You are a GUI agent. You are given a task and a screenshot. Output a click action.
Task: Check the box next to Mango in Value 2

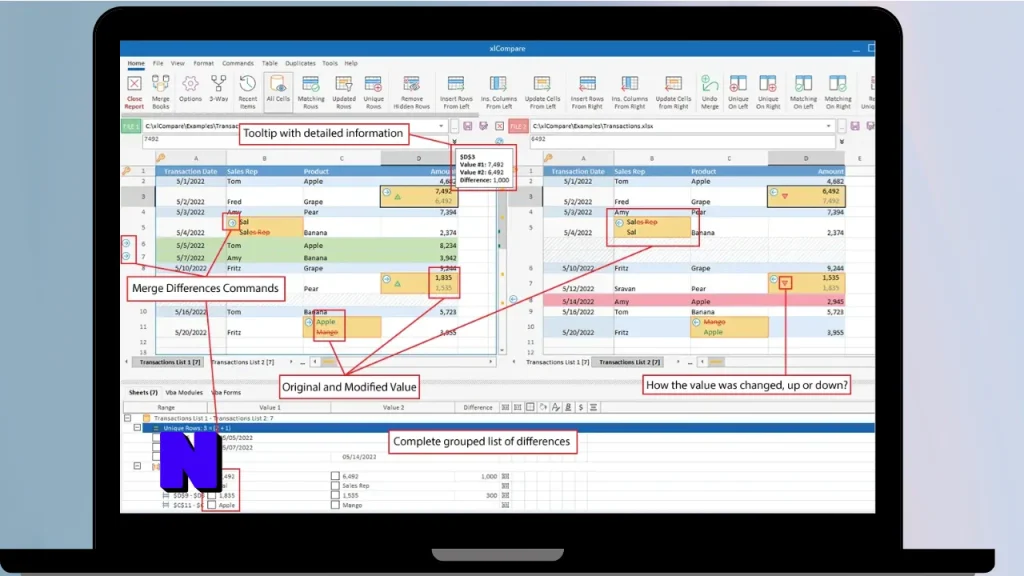tap(335, 505)
